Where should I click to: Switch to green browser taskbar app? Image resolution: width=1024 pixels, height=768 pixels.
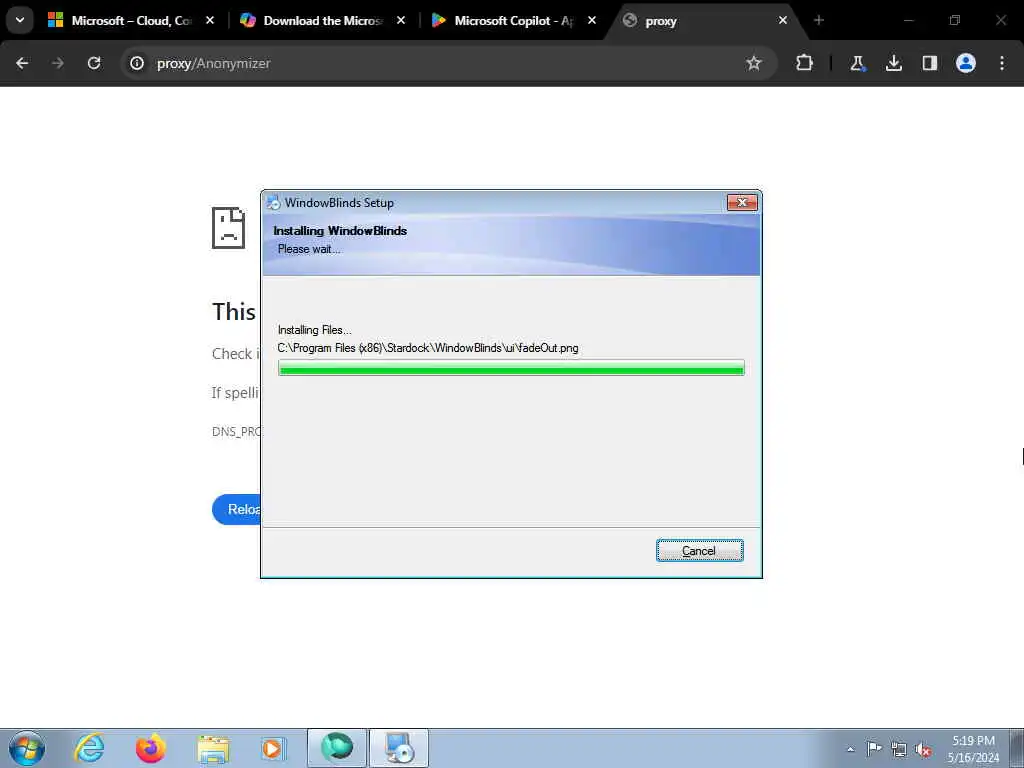(x=337, y=748)
